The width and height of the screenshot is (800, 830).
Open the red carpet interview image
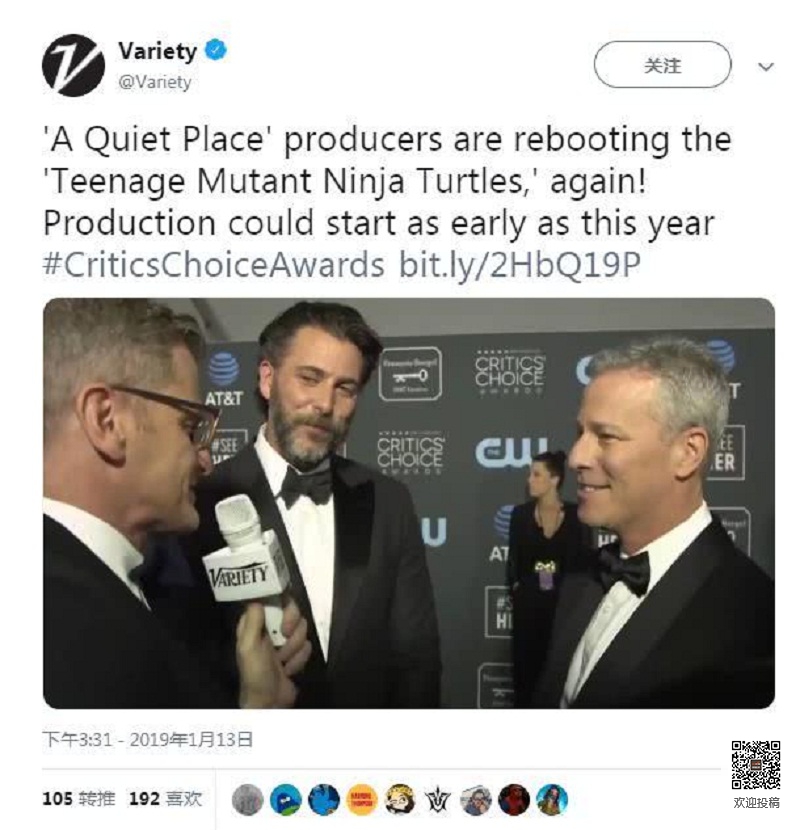(408, 503)
